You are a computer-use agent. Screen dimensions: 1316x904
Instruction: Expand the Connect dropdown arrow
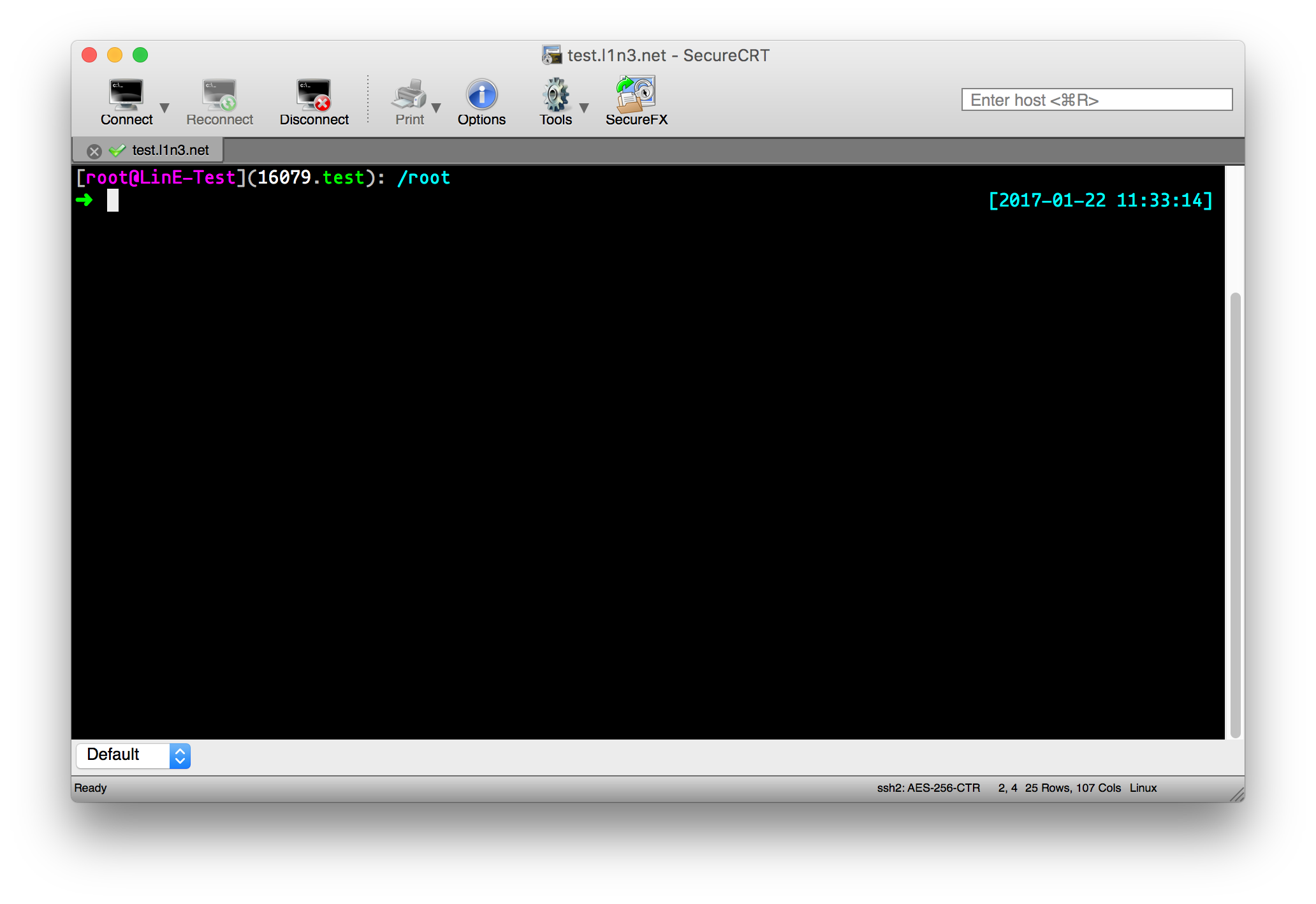point(164,108)
